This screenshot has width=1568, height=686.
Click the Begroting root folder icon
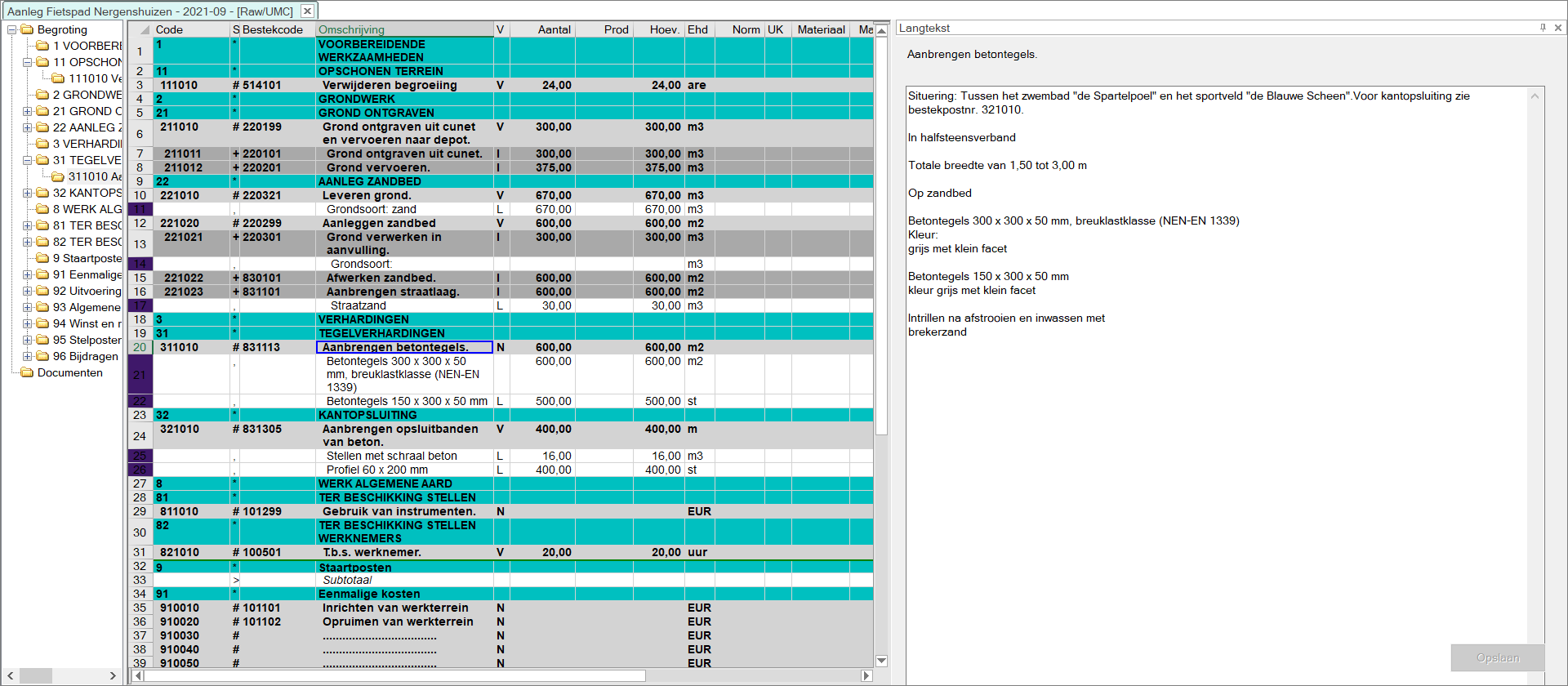(27, 29)
